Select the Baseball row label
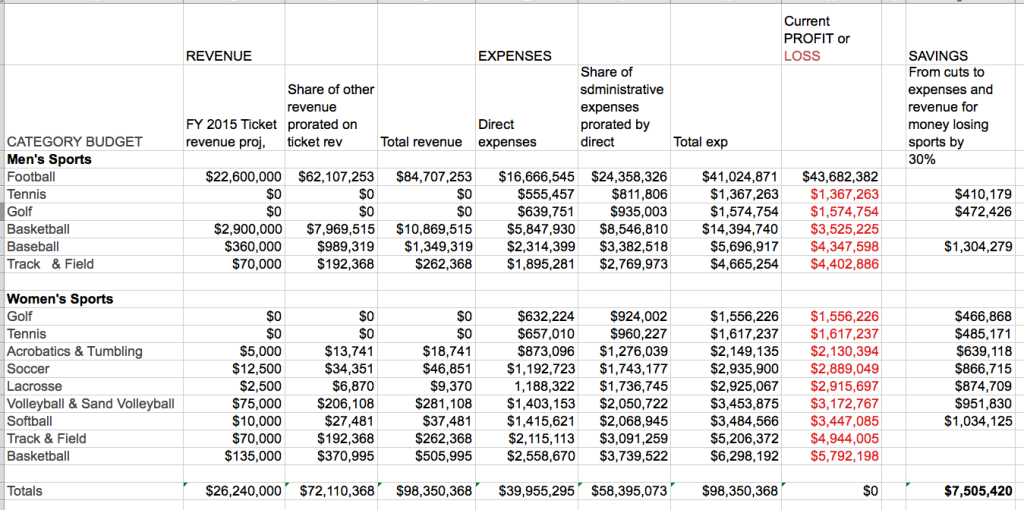1024x510 pixels. click(x=33, y=247)
